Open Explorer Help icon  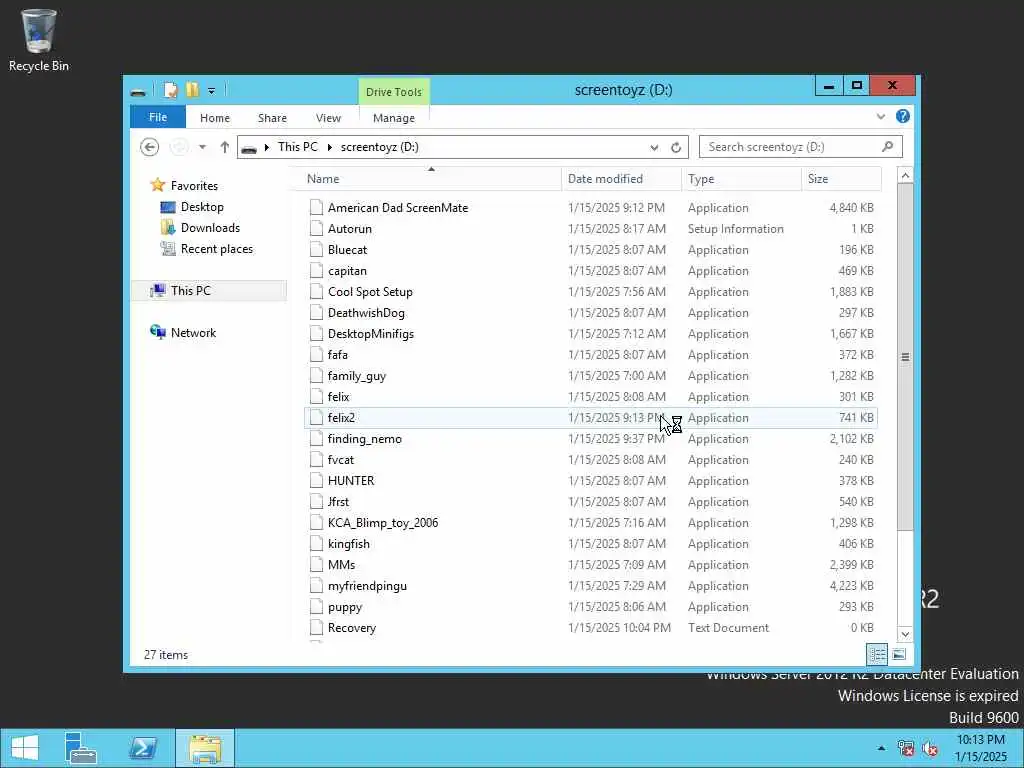903,116
